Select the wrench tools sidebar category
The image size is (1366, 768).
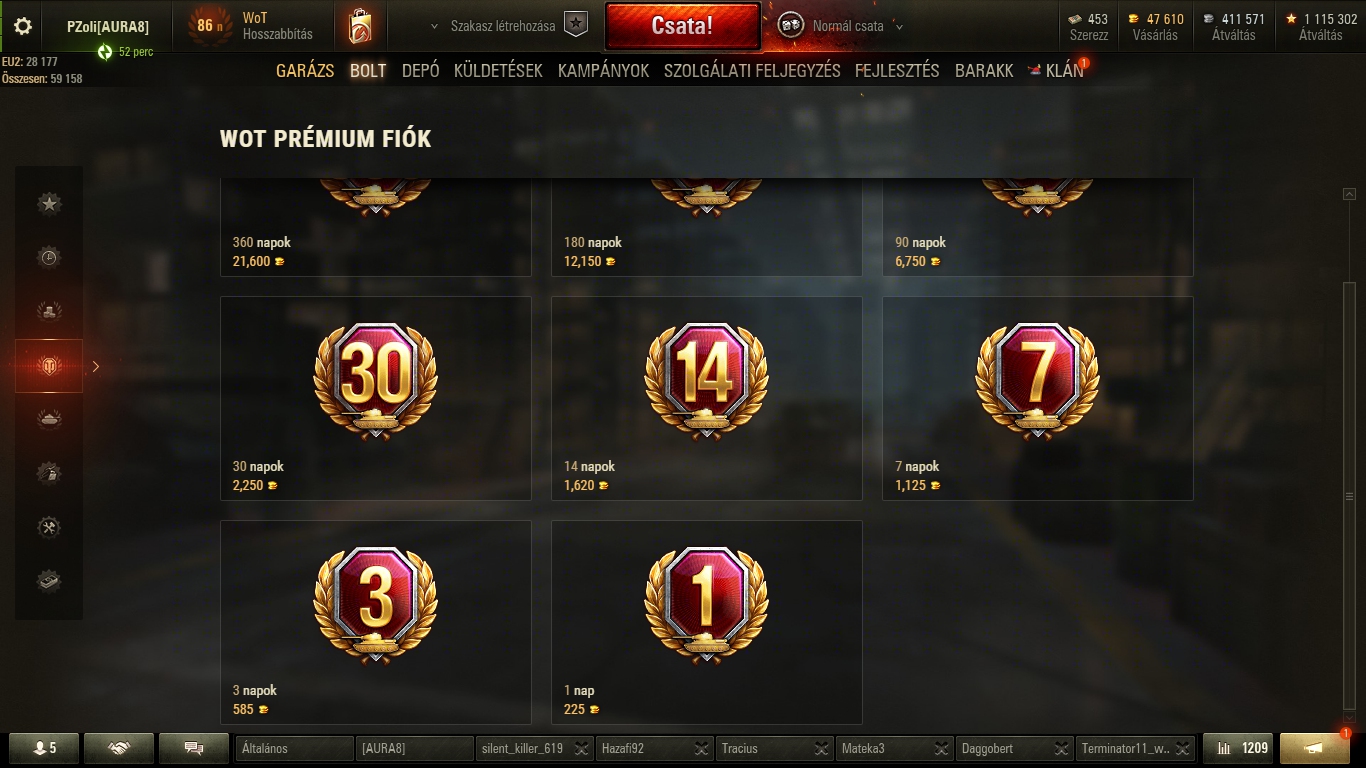coord(49,527)
